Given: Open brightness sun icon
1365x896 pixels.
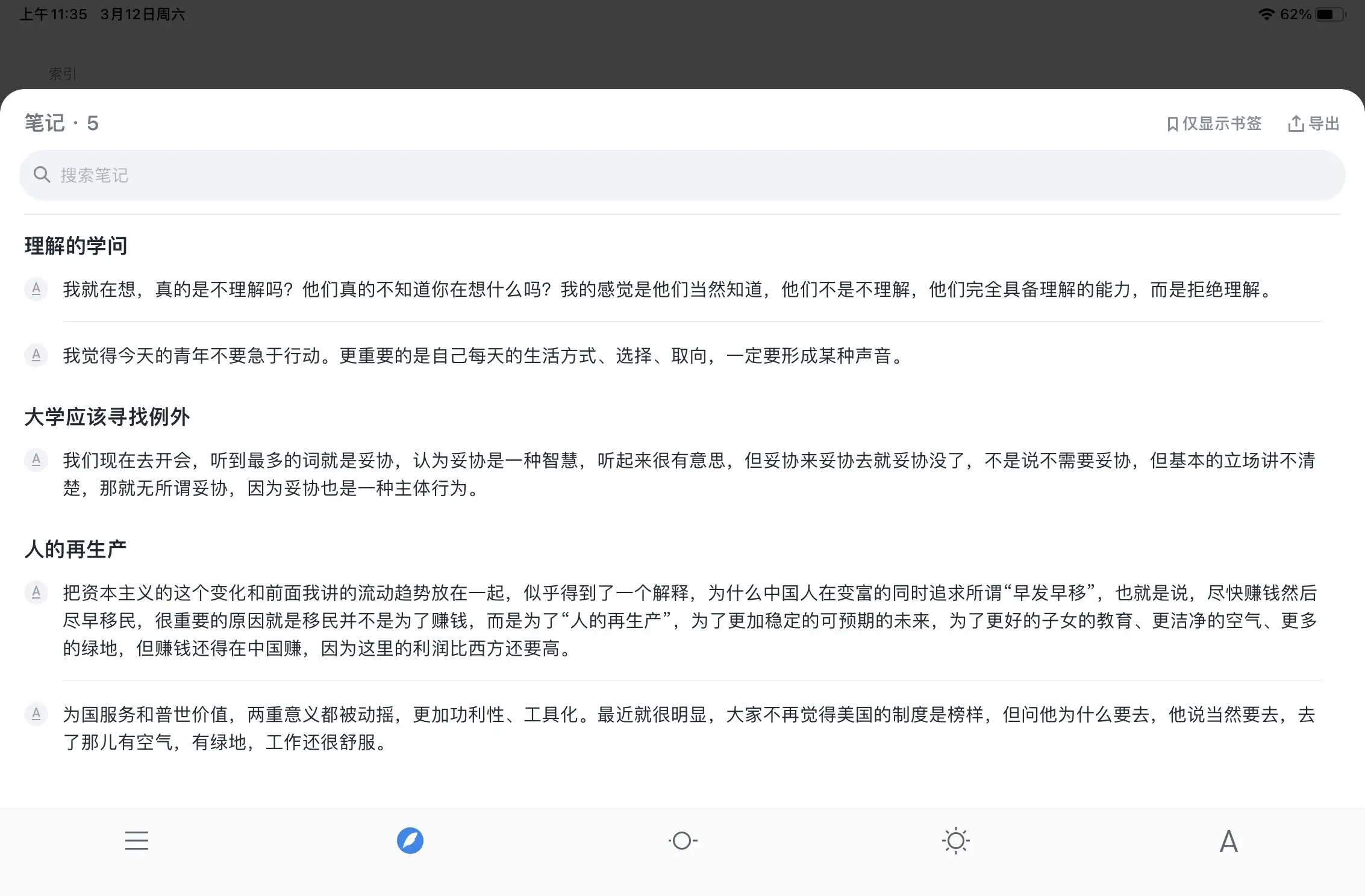Looking at the screenshot, I should pos(955,841).
